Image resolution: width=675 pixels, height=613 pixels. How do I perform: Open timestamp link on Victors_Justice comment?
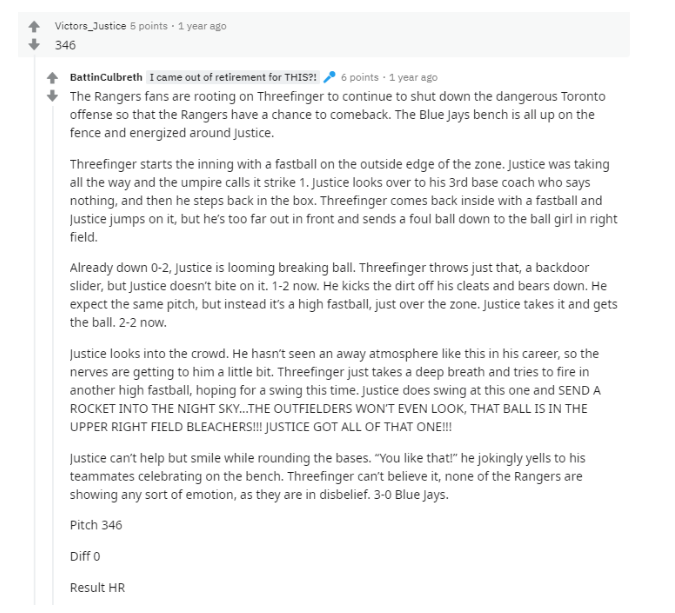pyautogui.click(x=202, y=26)
